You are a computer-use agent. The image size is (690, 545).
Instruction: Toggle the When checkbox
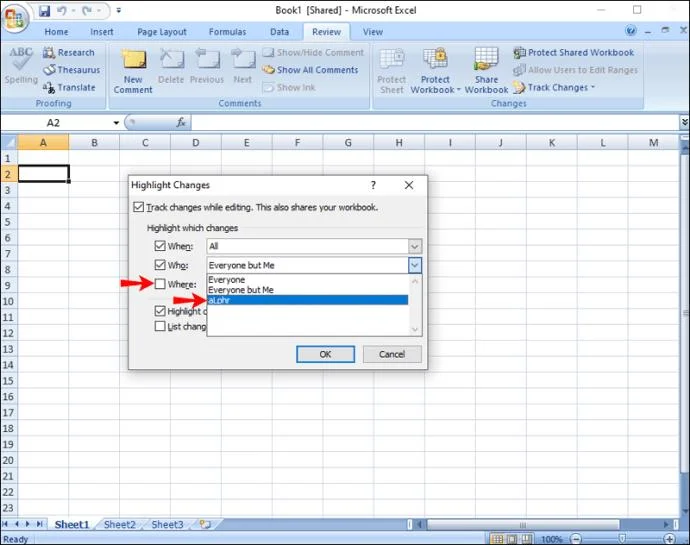[x=160, y=246]
